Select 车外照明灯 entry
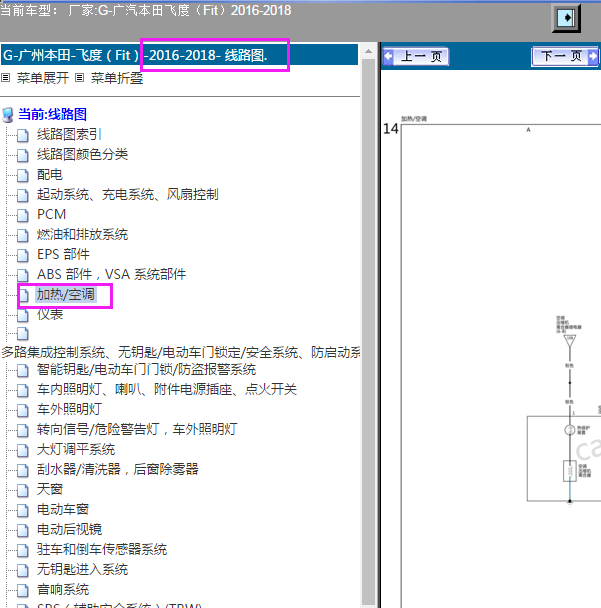 tap(69, 409)
